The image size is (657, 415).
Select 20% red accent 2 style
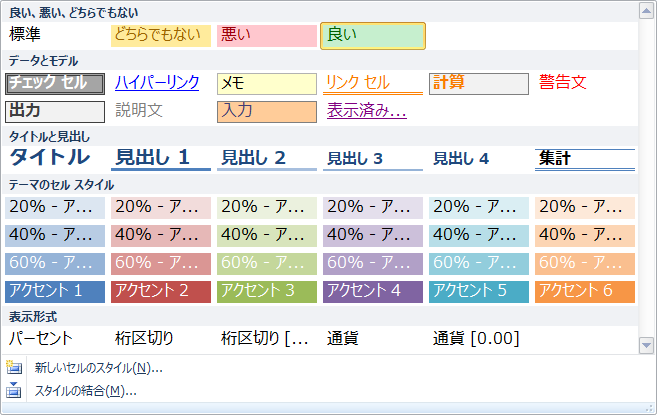pyautogui.click(x=161, y=208)
